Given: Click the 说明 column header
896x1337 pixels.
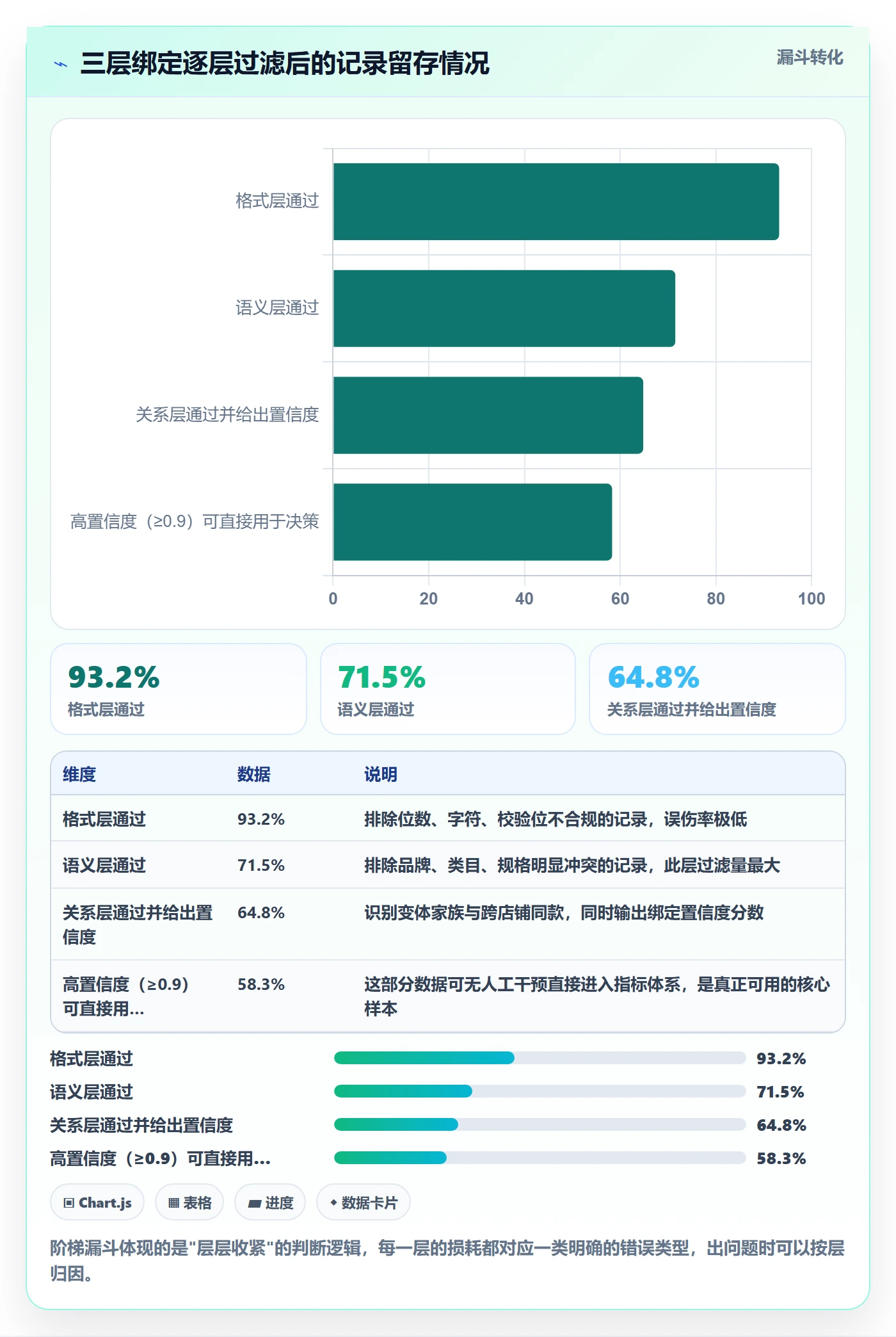Looking at the screenshot, I should click(x=381, y=774).
